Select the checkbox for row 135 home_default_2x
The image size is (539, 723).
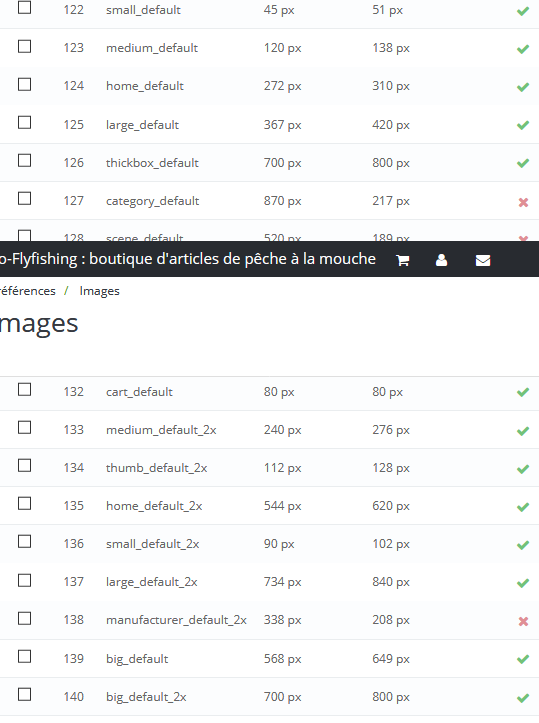coord(24,504)
